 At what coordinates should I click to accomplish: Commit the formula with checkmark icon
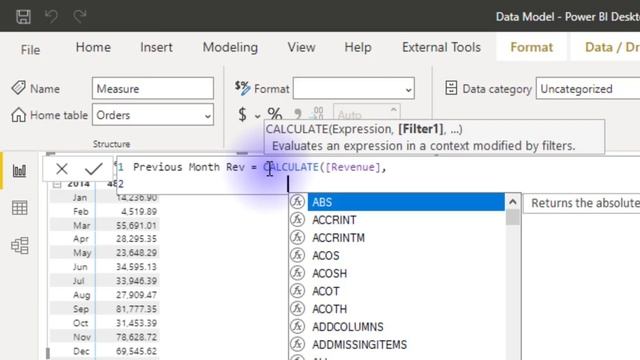coord(93,169)
